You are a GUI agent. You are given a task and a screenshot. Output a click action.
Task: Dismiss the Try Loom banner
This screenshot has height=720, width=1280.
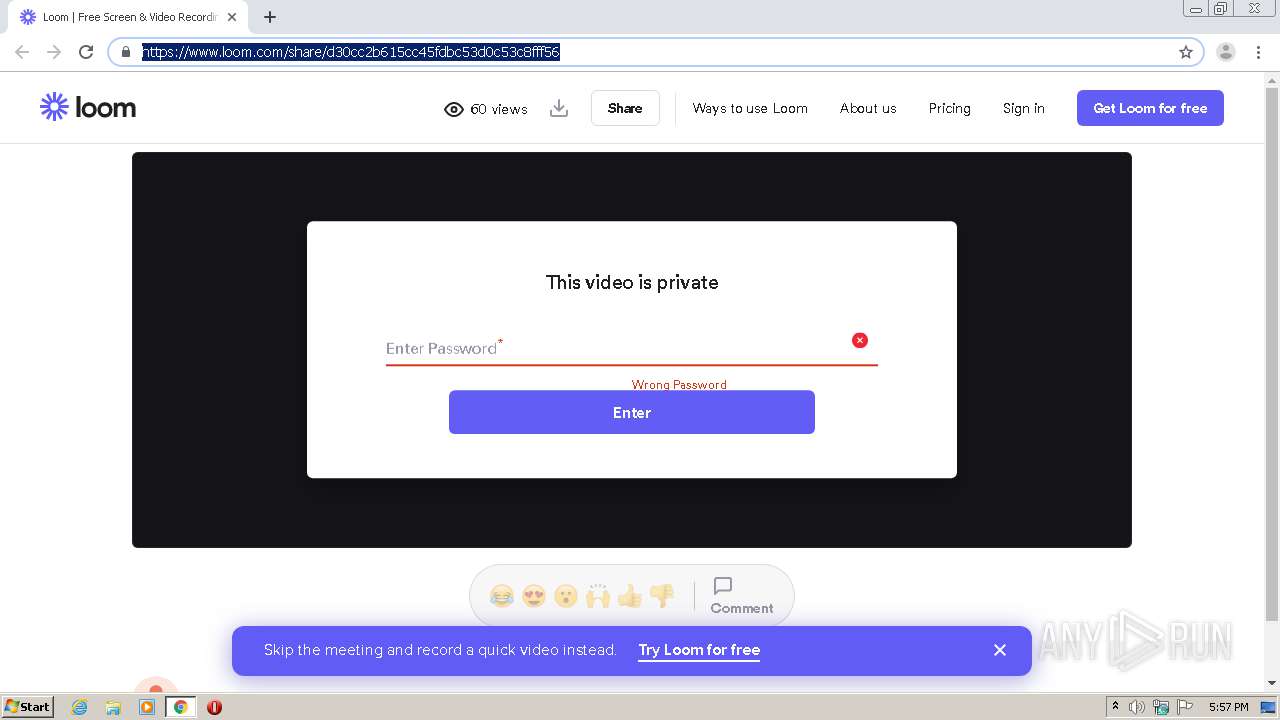click(1000, 650)
